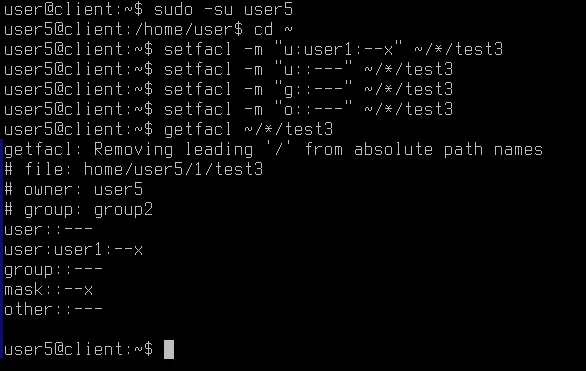Viewport: 586px width, 371px height.
Task: Click the blinking cursor block at the prompt
Action: 169,349
